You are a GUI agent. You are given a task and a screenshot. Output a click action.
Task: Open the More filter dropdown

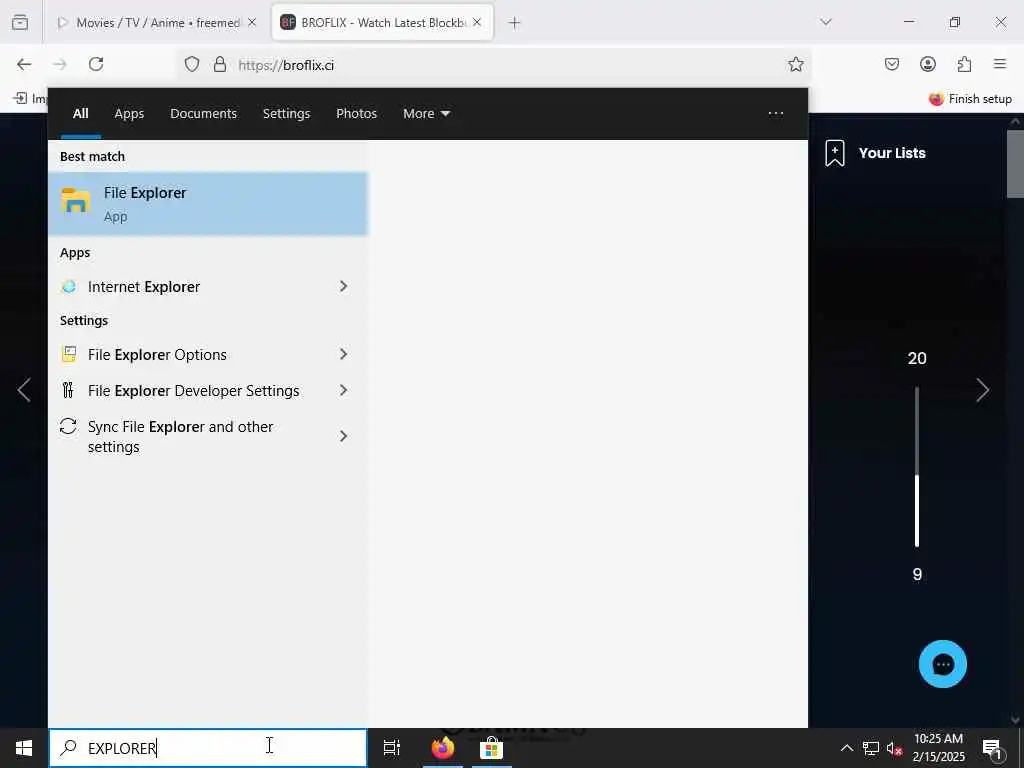(x=426, y=114)
